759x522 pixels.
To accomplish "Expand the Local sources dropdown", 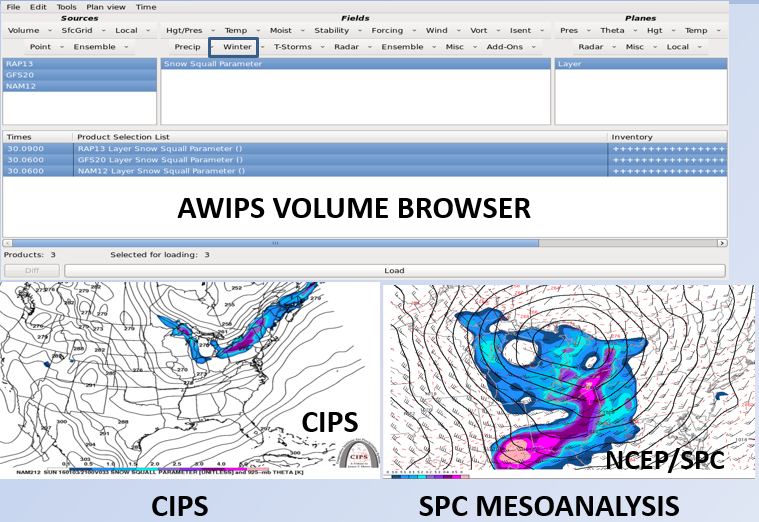I will click(x=132, y=31).
